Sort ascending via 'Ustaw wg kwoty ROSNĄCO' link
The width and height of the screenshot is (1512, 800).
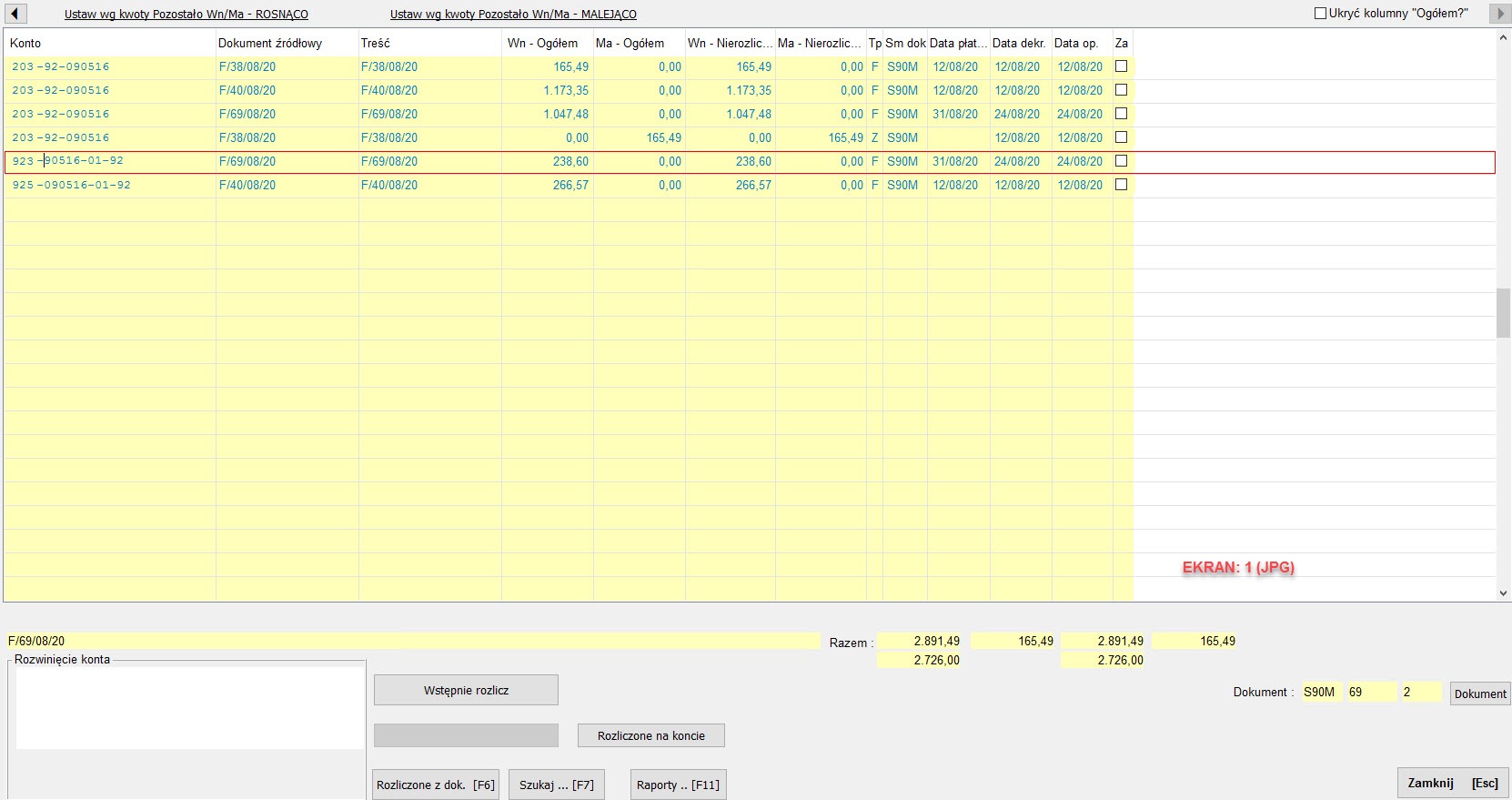click(x=186, y=15)
